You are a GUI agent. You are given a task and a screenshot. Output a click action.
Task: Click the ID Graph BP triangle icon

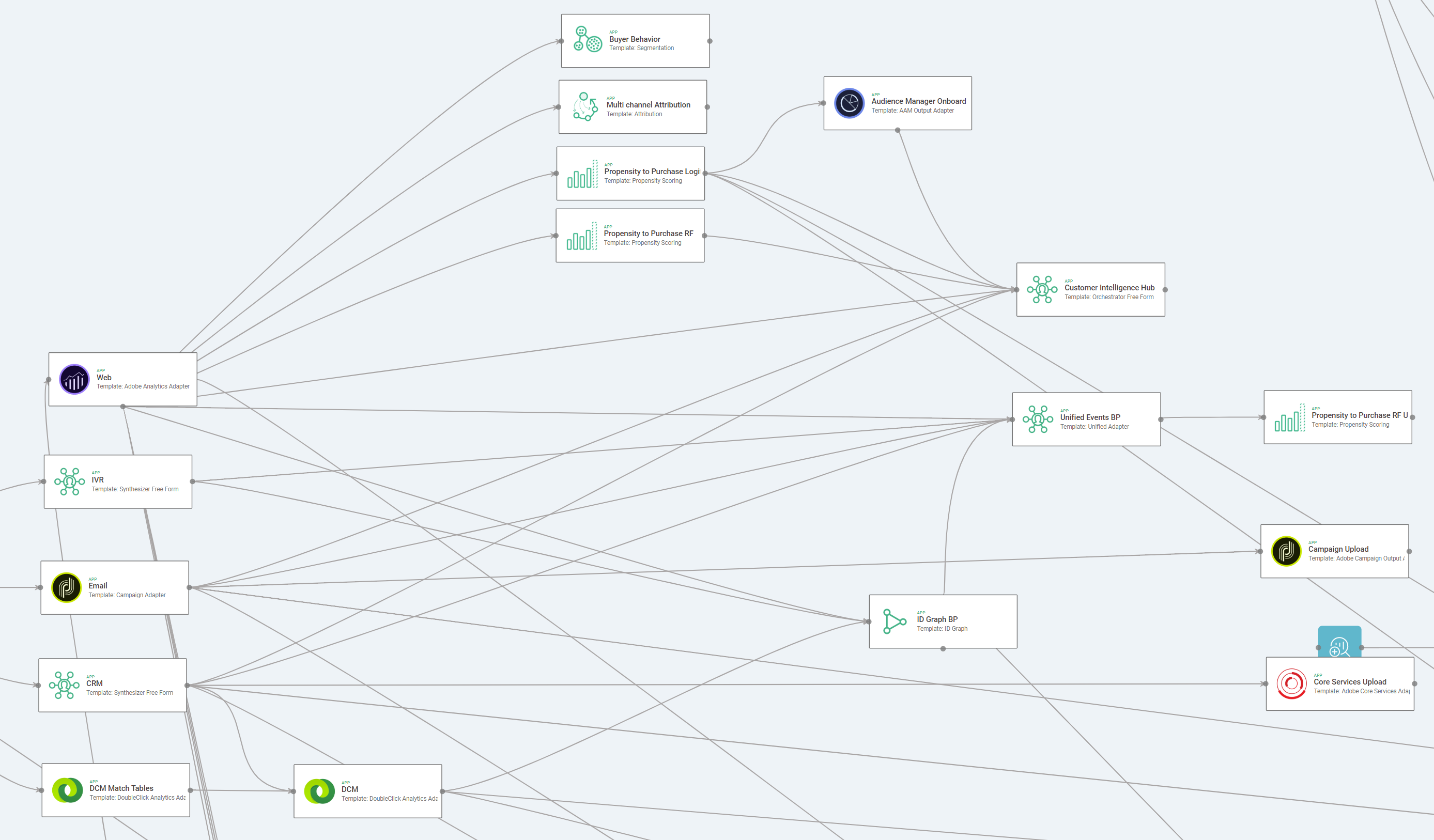pyautogui.click(x=894, y=621)
